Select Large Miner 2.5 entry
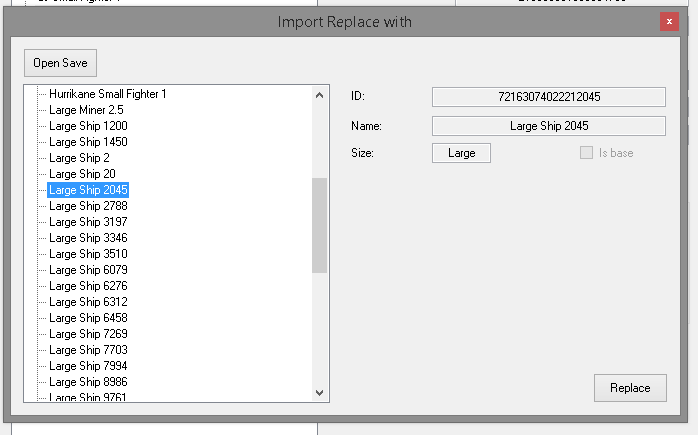Image resolution: width=698 pixels, height=435 pixels. click(86, 110)
